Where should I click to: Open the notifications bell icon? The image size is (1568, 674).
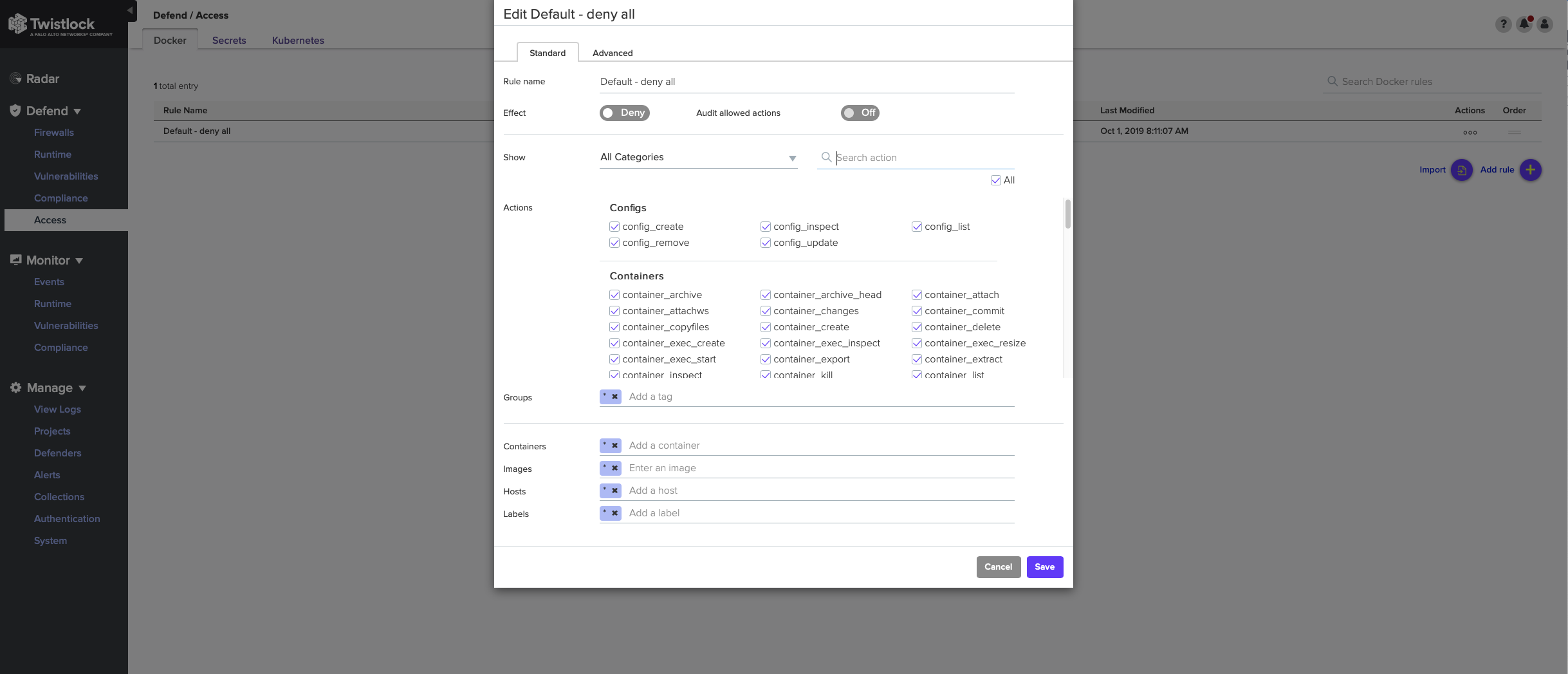coord(1524,24)
